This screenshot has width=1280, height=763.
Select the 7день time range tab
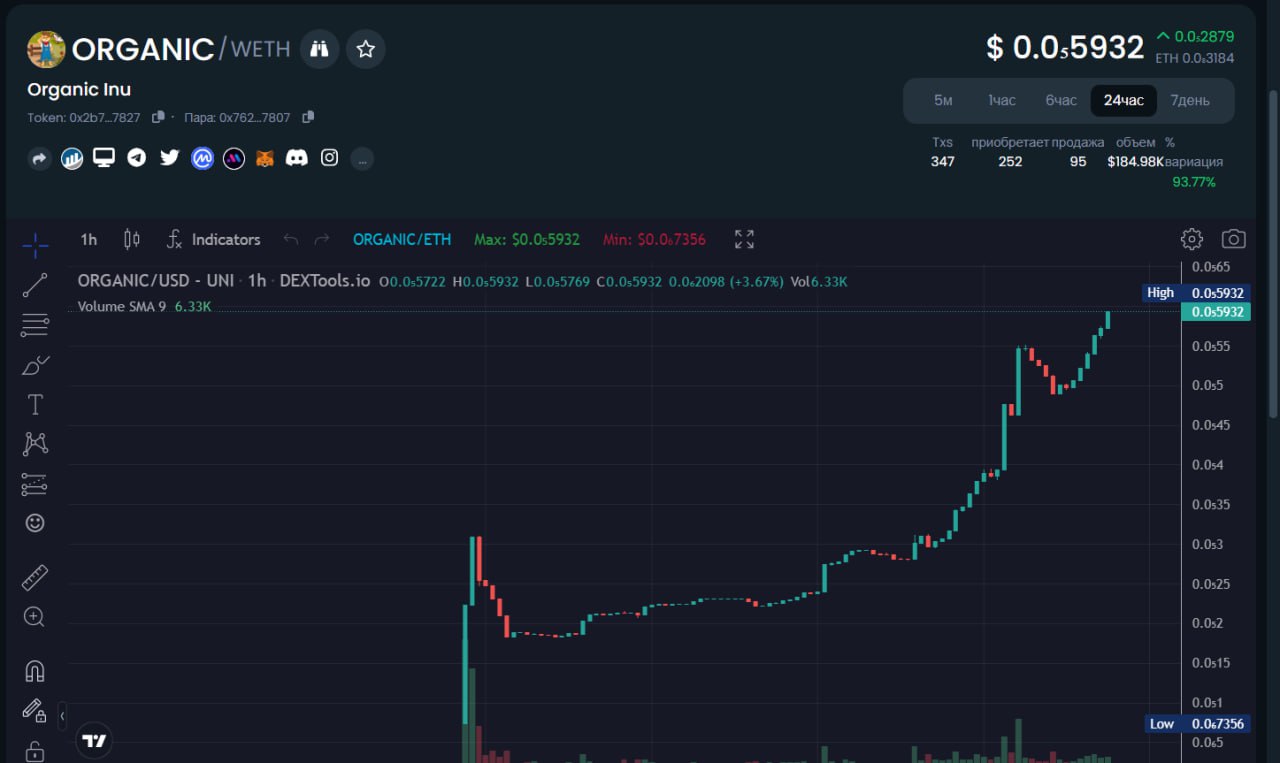pos(1190,100)
